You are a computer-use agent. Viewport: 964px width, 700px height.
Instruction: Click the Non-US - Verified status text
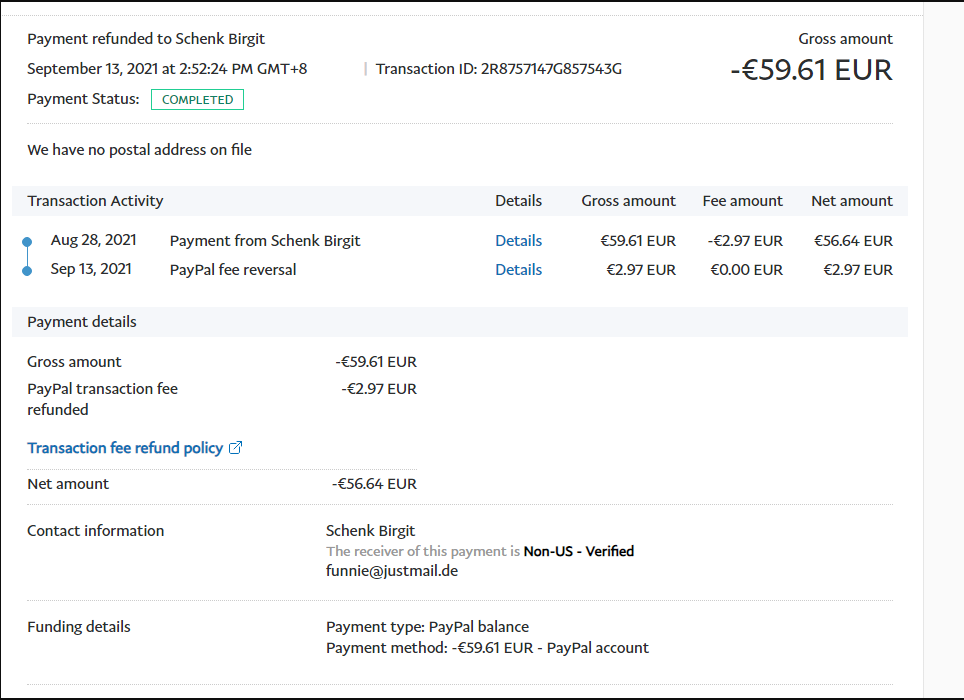(578, 551)
